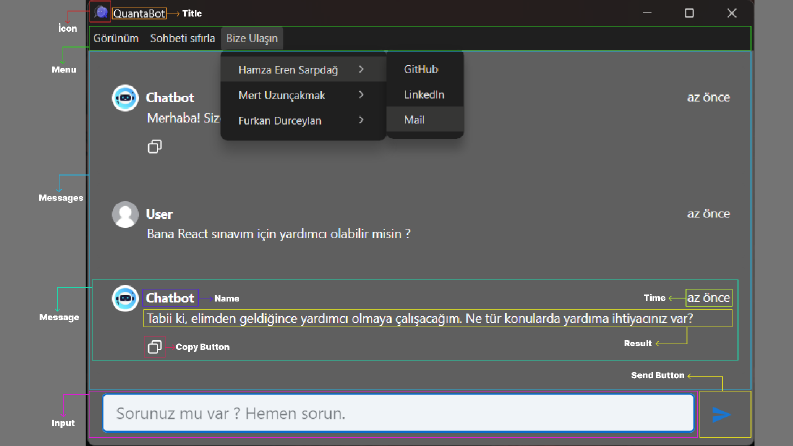793x446 pixels.
Task: Copy the Merhaba greeting message
Action: pyautogui.click(x=155, y=147)
